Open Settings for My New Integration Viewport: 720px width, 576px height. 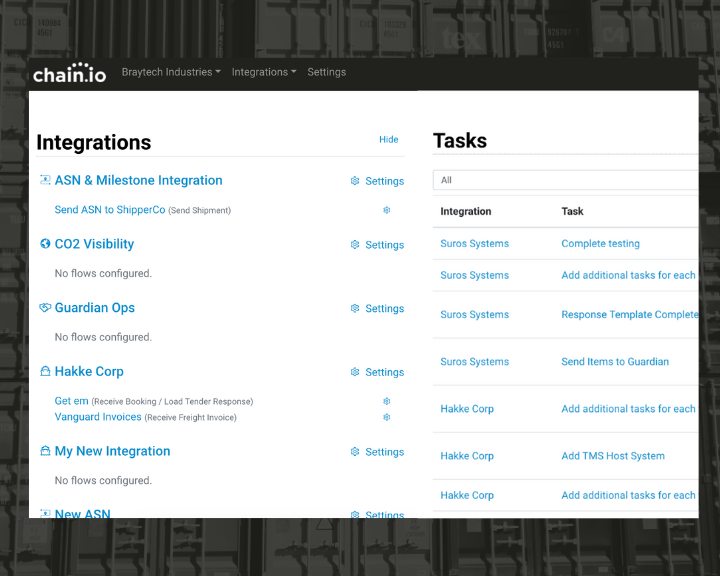coord(384,452)
